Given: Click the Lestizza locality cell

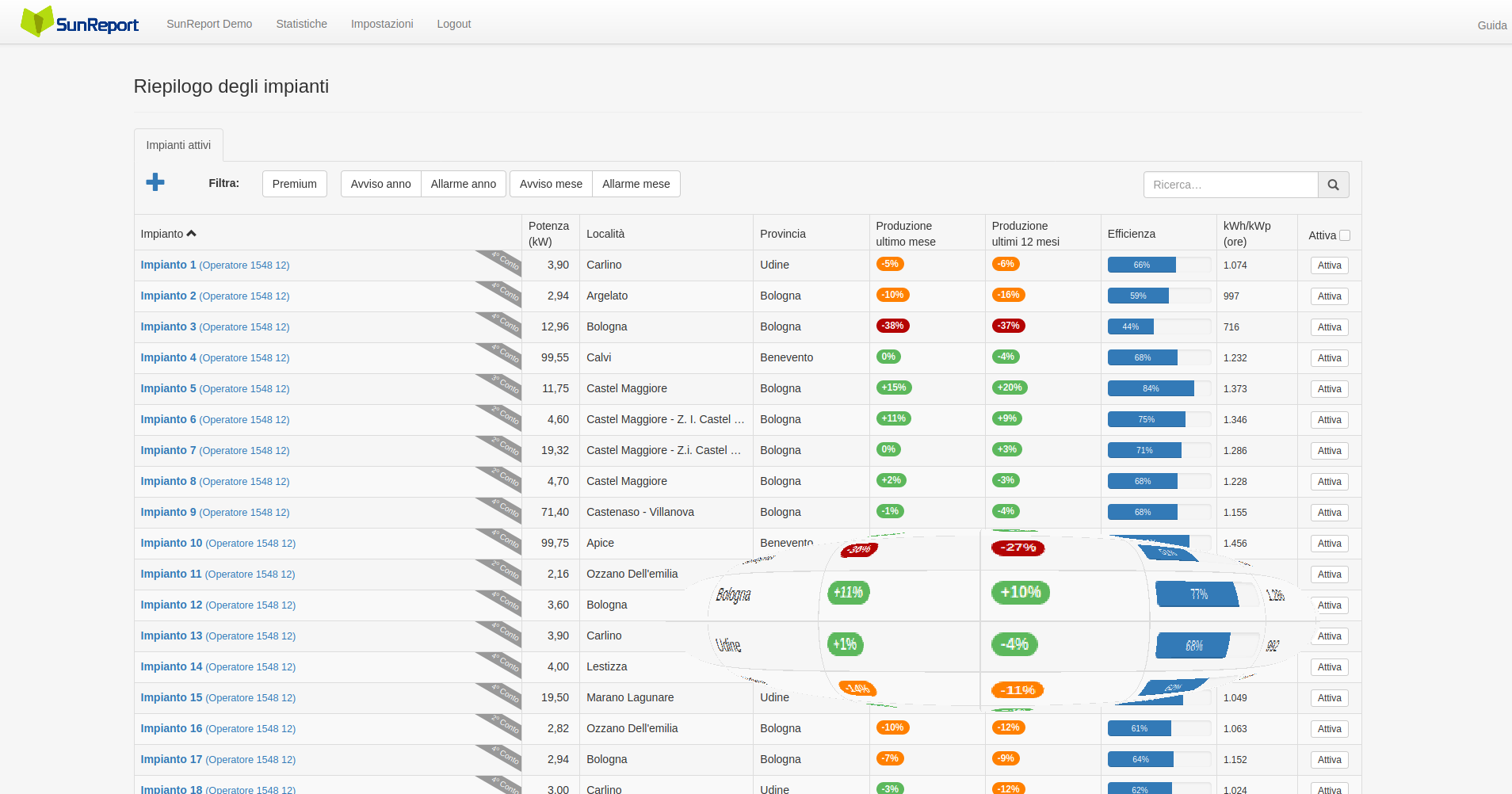Looking at the screenshot, I should 607,666.
